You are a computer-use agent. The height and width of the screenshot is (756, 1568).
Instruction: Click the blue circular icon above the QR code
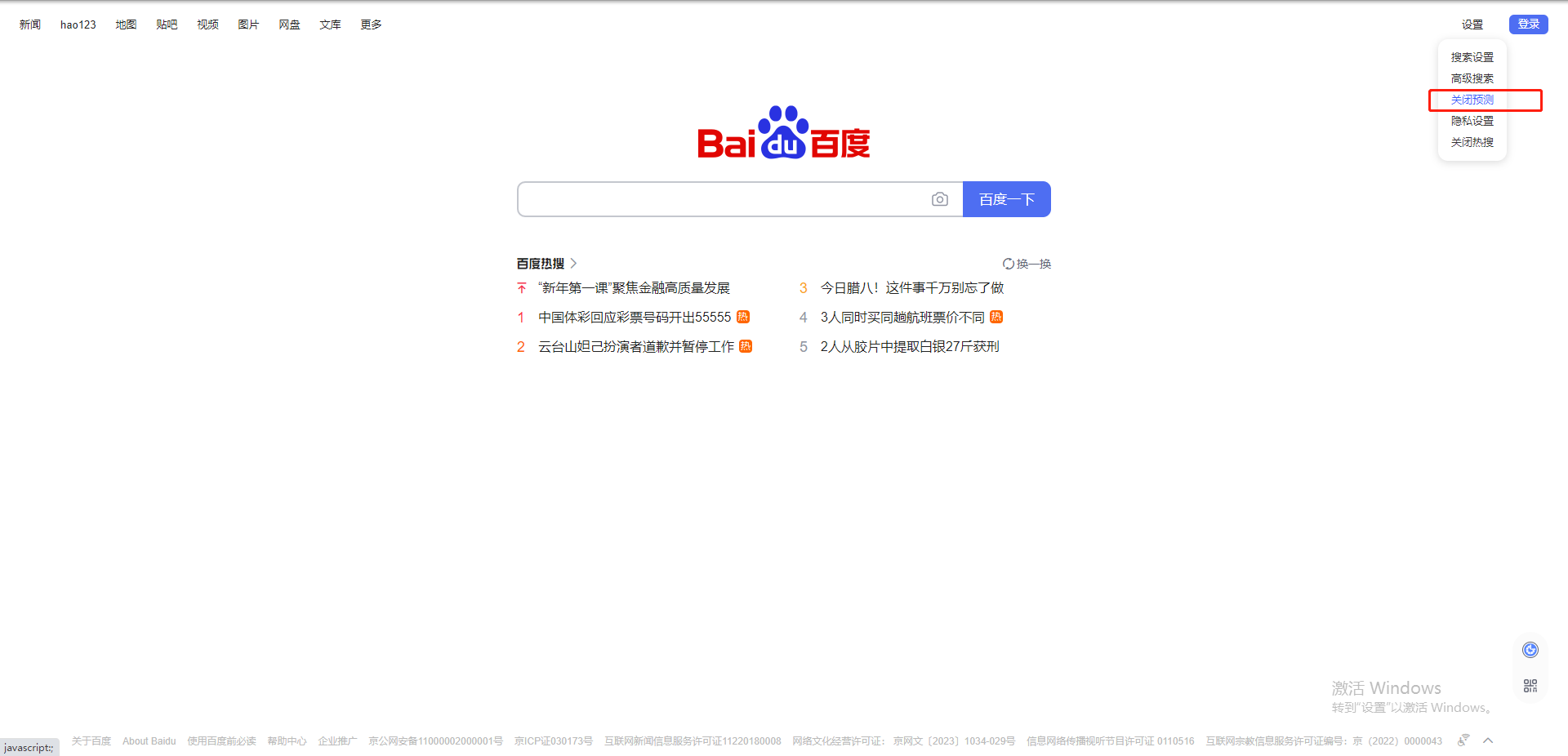[x=1530, y=650]
